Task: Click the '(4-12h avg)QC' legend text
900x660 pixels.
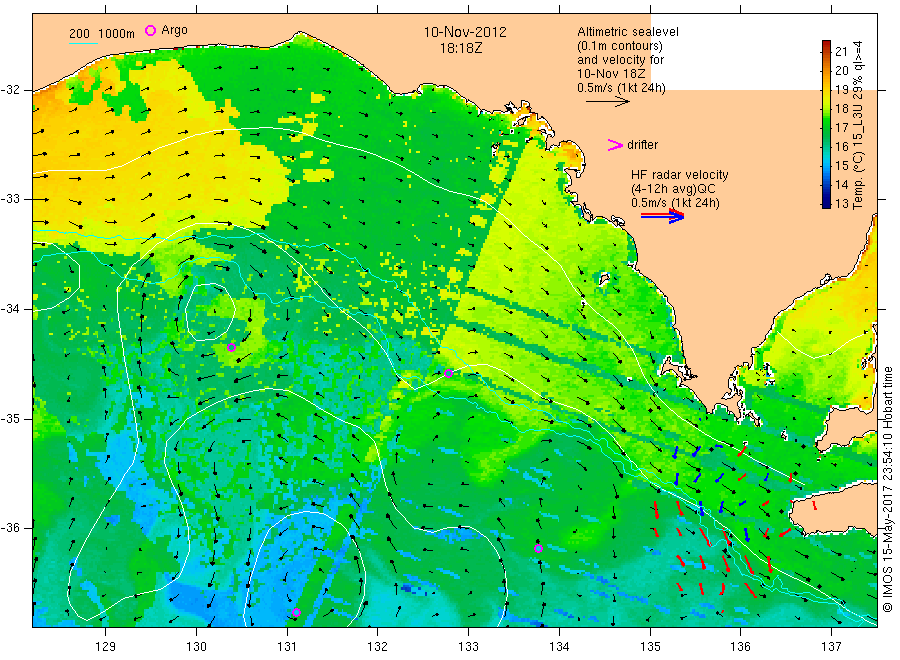Action: (x=673, y=189)
